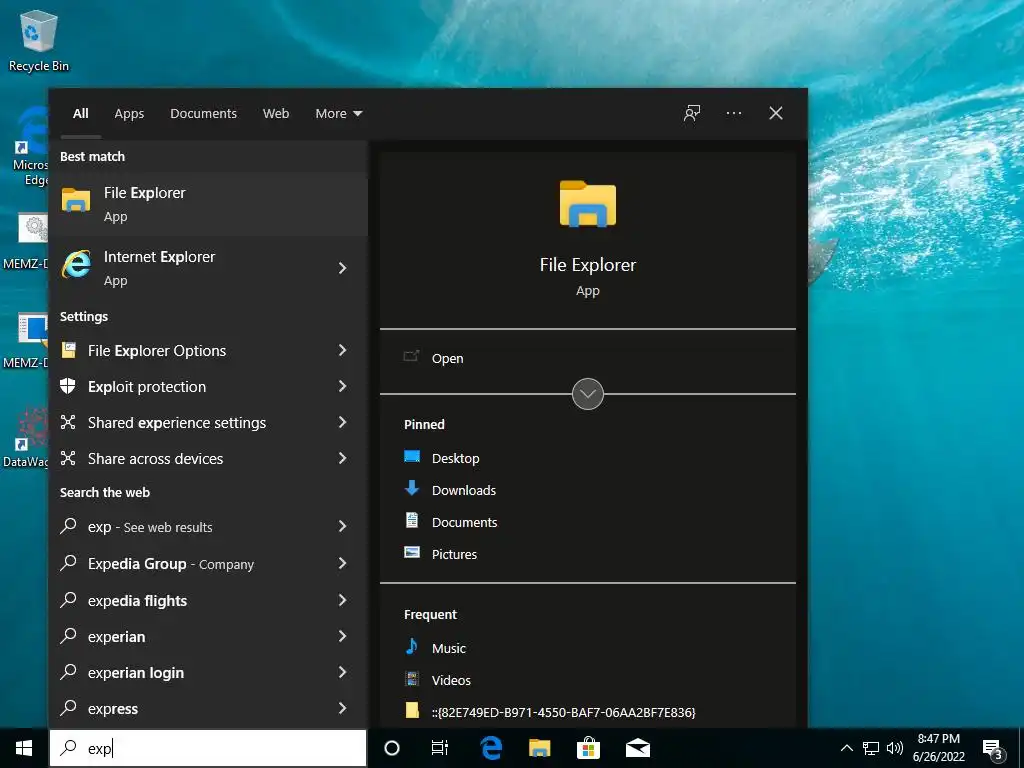Open the three-dot options menu

pos(733,113)
